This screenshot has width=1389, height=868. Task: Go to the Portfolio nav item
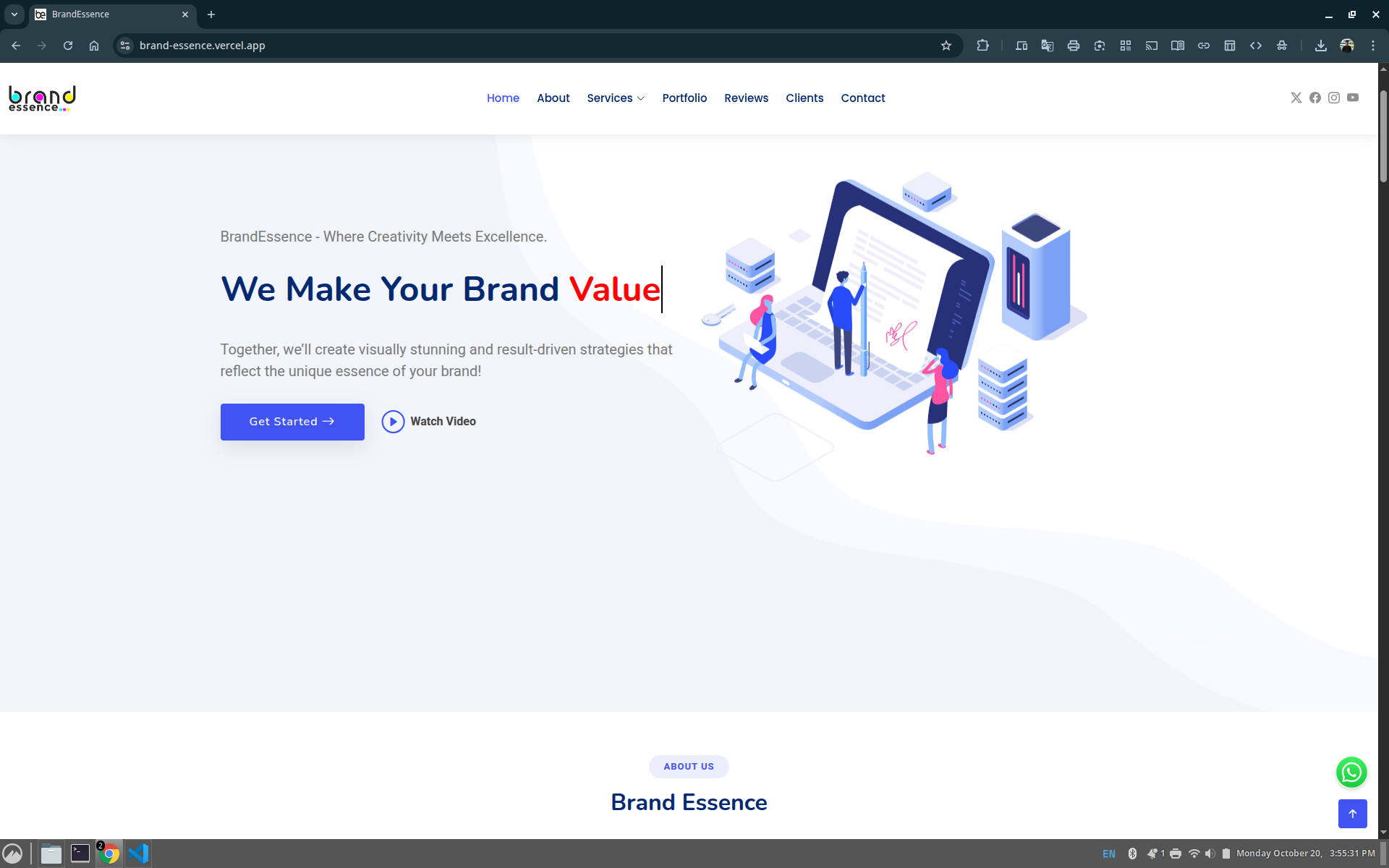click(x=684, y=98)
